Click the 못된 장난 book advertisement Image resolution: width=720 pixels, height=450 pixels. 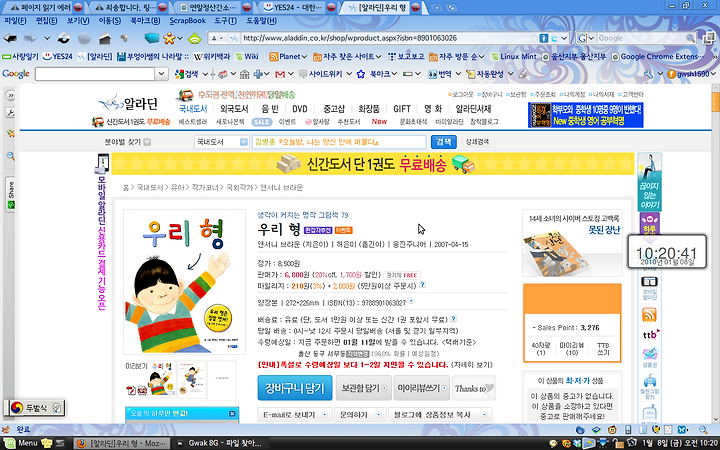coord(573,243)
